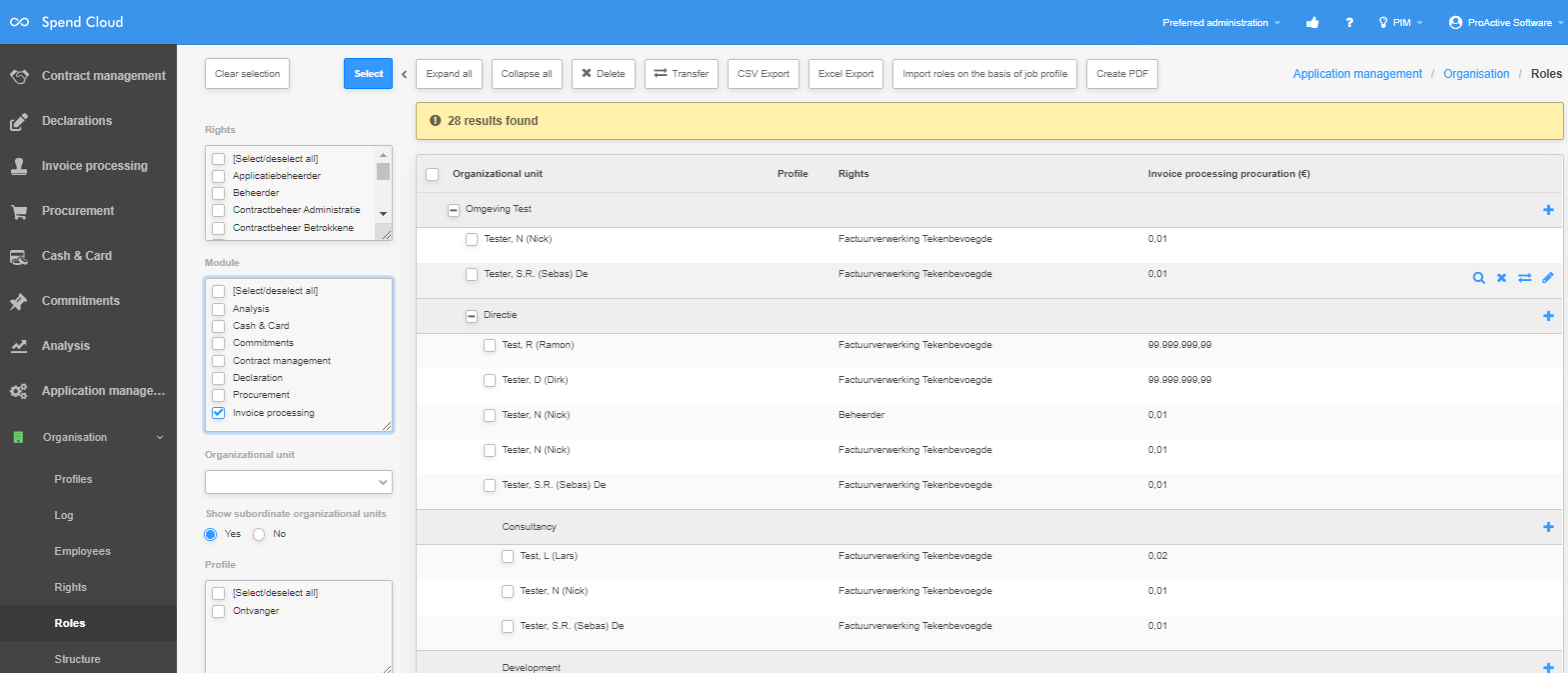Collapse filter panel with left chevron
The image size is (1568, 673).
click(x=404, y=74)
